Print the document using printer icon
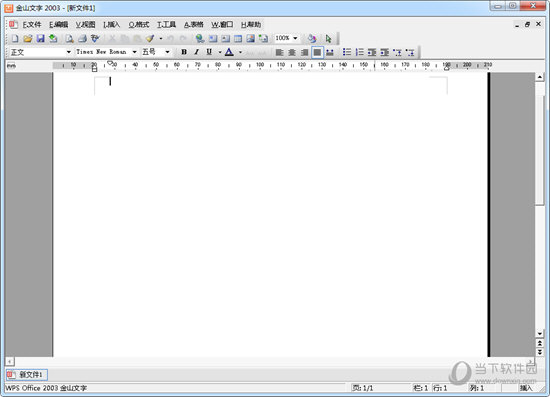 point(82,39)
